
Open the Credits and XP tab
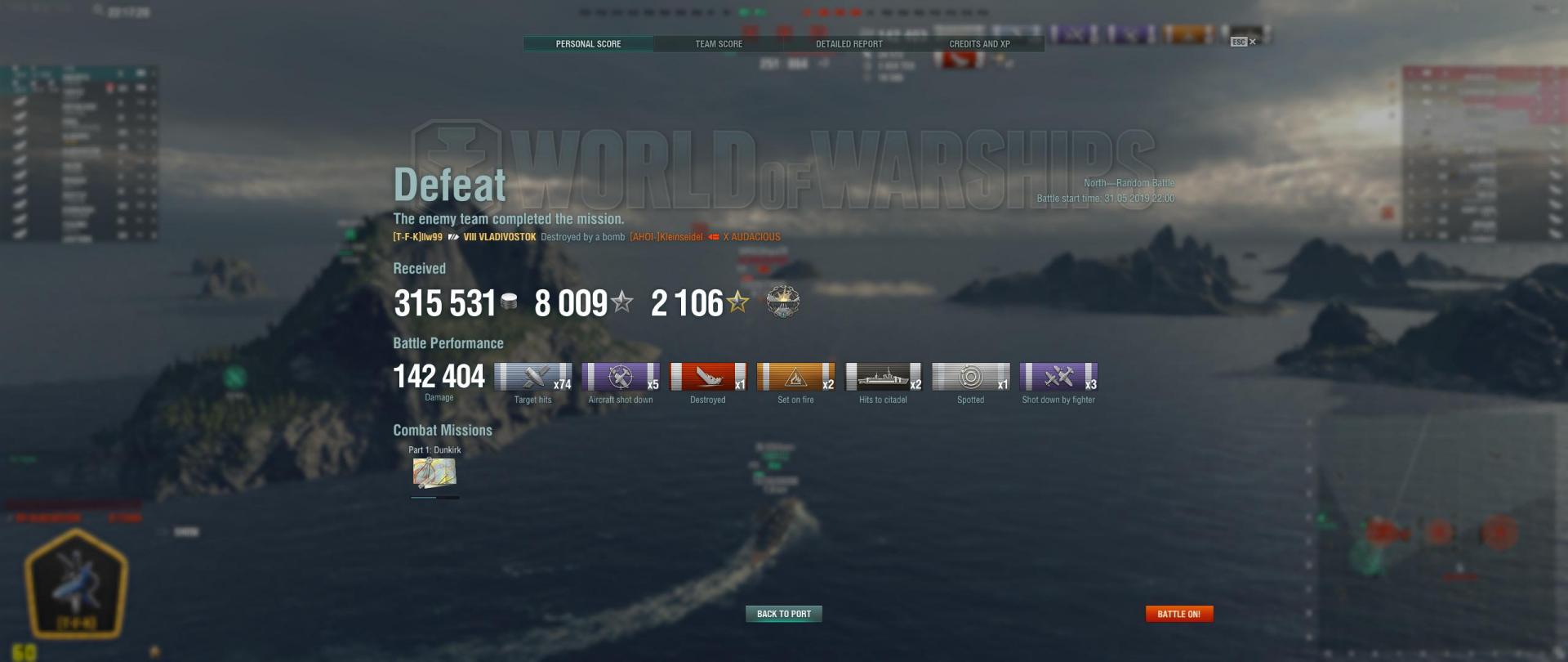(x=979, y=44)
